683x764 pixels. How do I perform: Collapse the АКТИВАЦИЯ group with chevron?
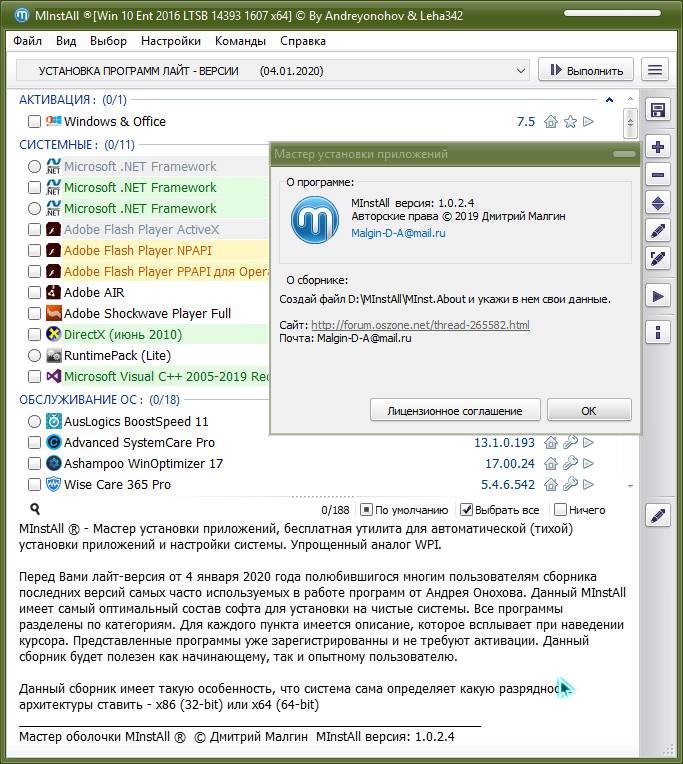[x=609, y=100]
